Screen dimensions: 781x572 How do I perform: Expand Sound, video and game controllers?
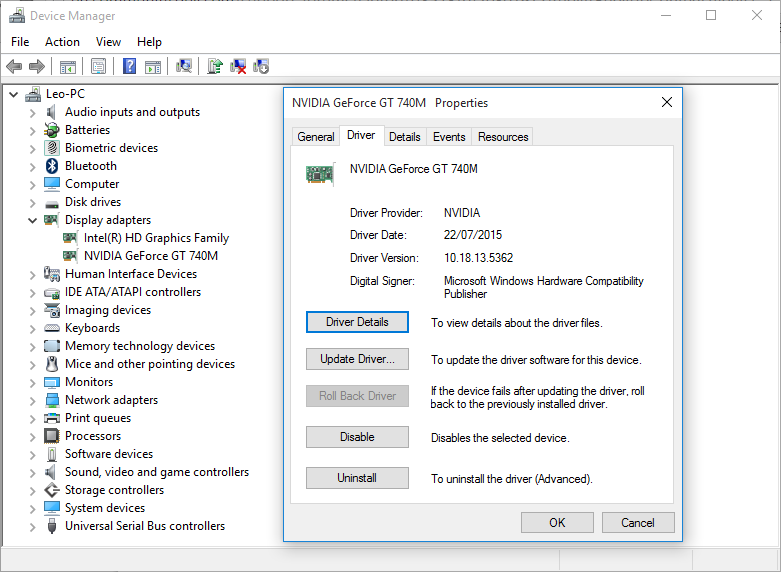click(32, 472)
